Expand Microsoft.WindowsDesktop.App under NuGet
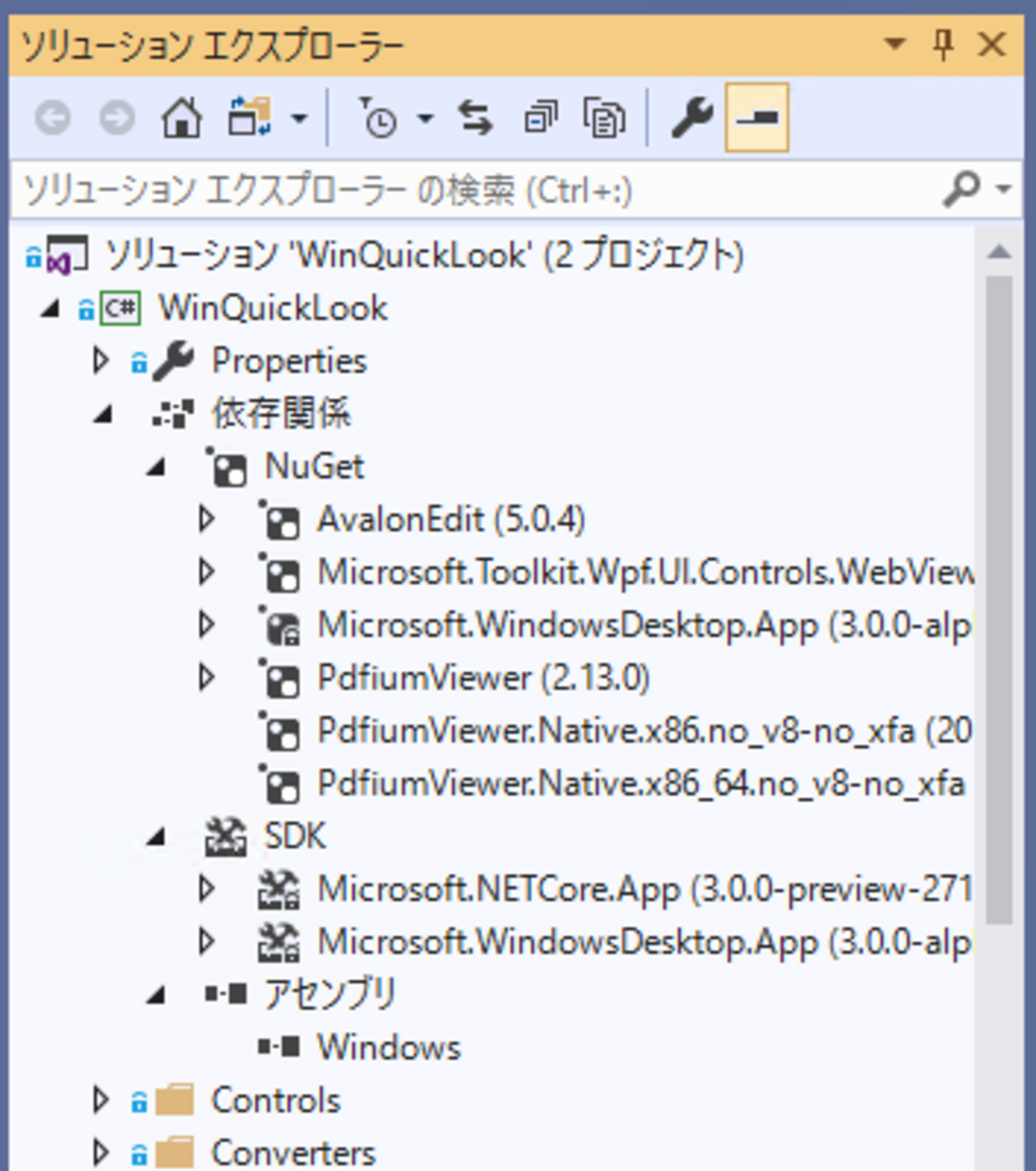Viewport: 1036px width, 1171px height. coord(206,625)
